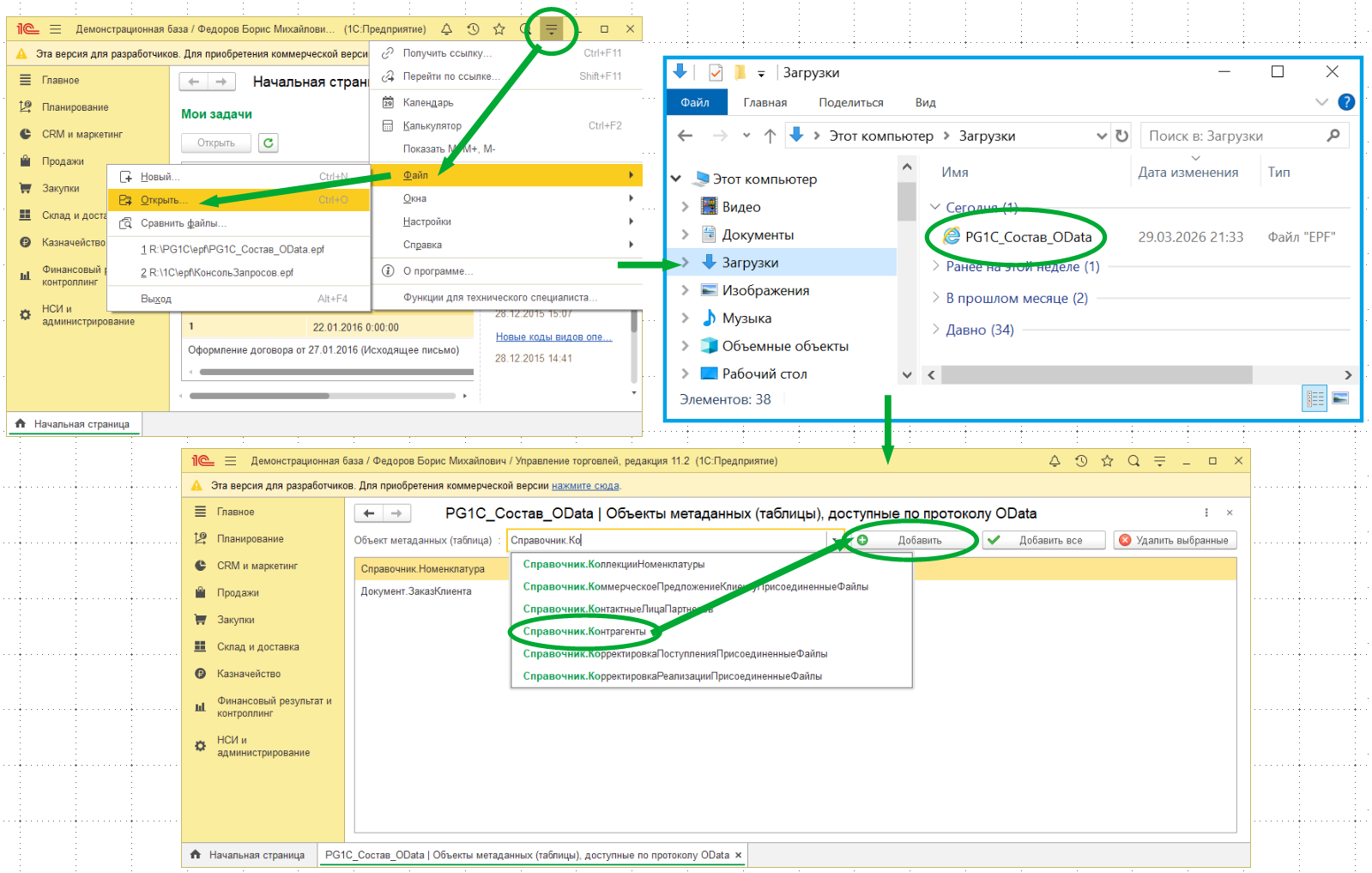Open Новые коды видов опе... link
This screenshot has height=873, width=1372.
(553, 336)
